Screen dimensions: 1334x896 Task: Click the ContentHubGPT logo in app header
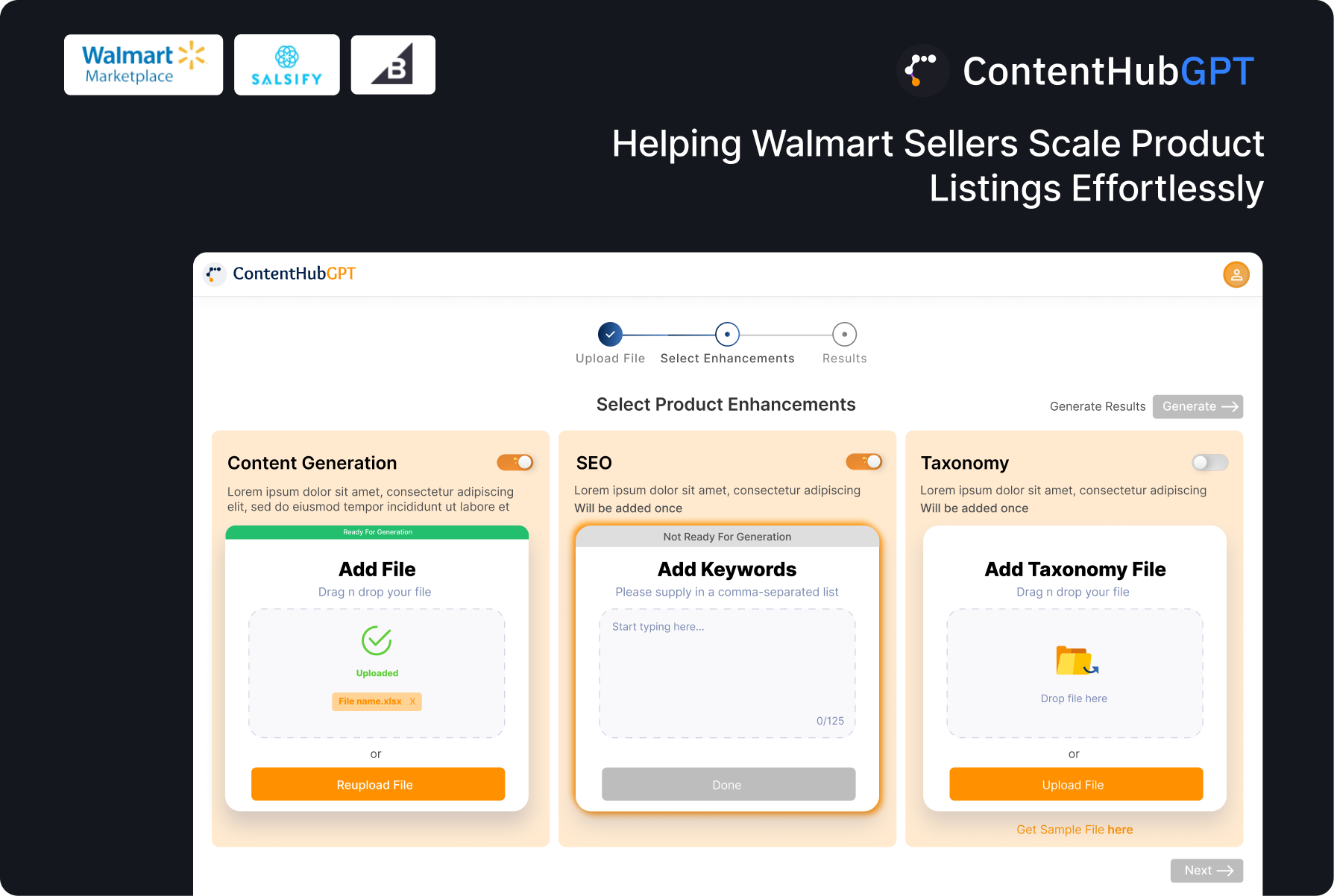[280, 274]
